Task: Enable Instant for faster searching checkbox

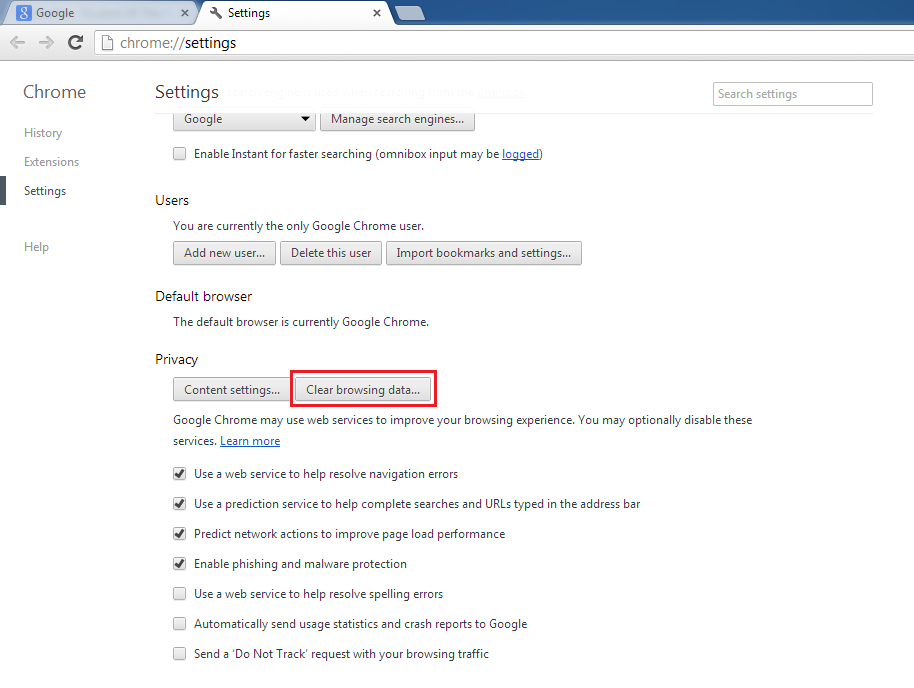Action: pos(180,153)
